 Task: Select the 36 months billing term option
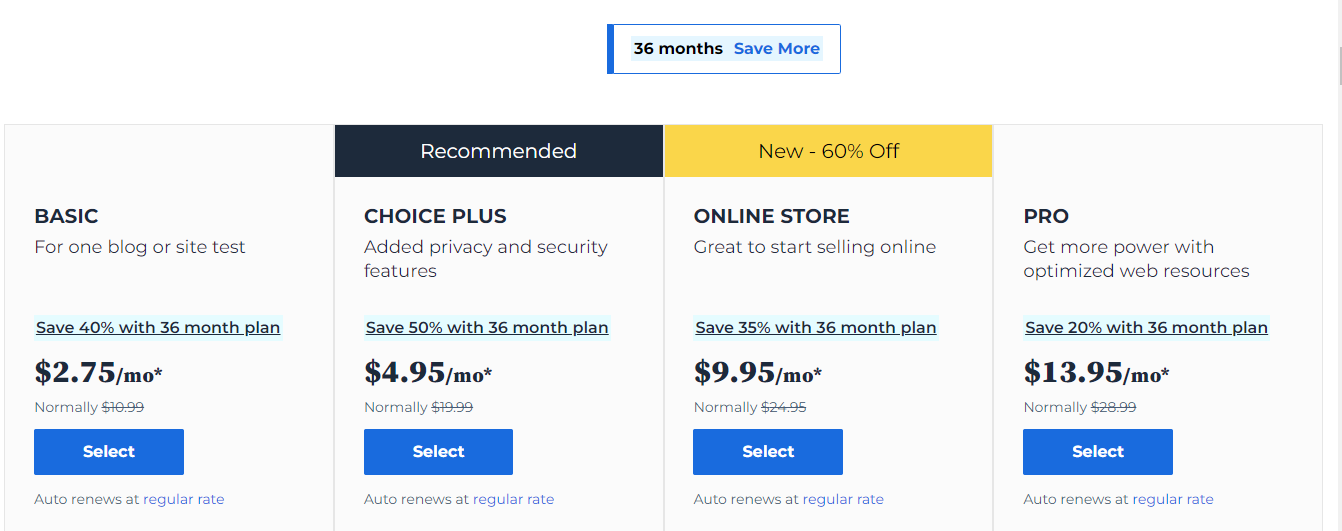point(678,49)
